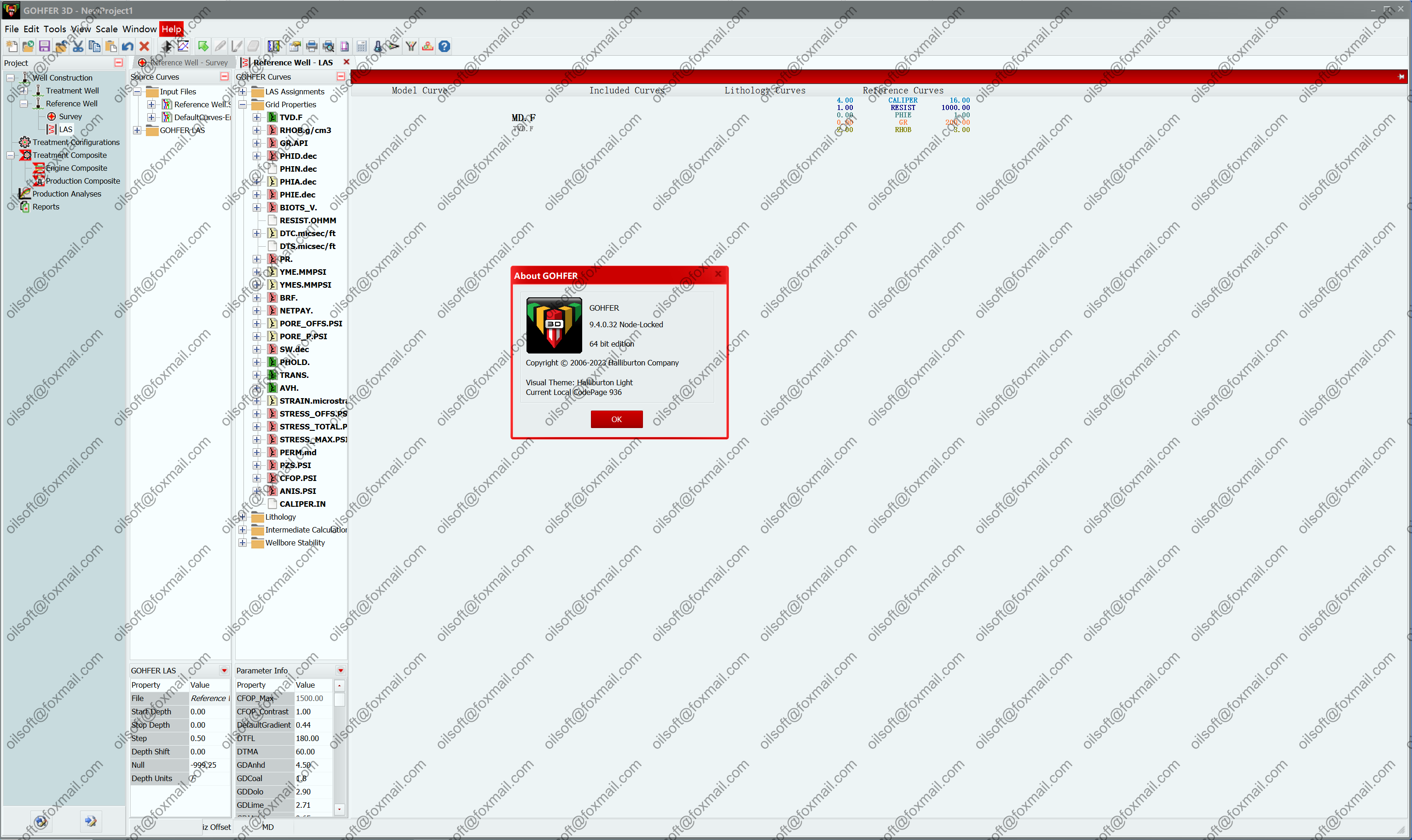Click the blue Help question mark icon

coord(444,46)
